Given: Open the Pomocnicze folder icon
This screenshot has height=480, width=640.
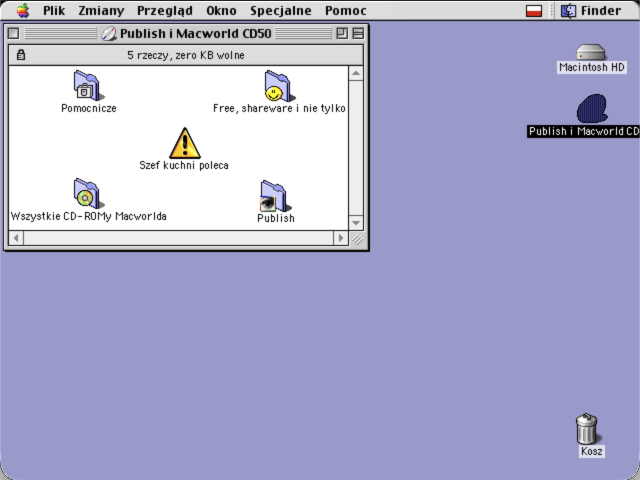Looking at the screenshot, I should pos(88,86).
